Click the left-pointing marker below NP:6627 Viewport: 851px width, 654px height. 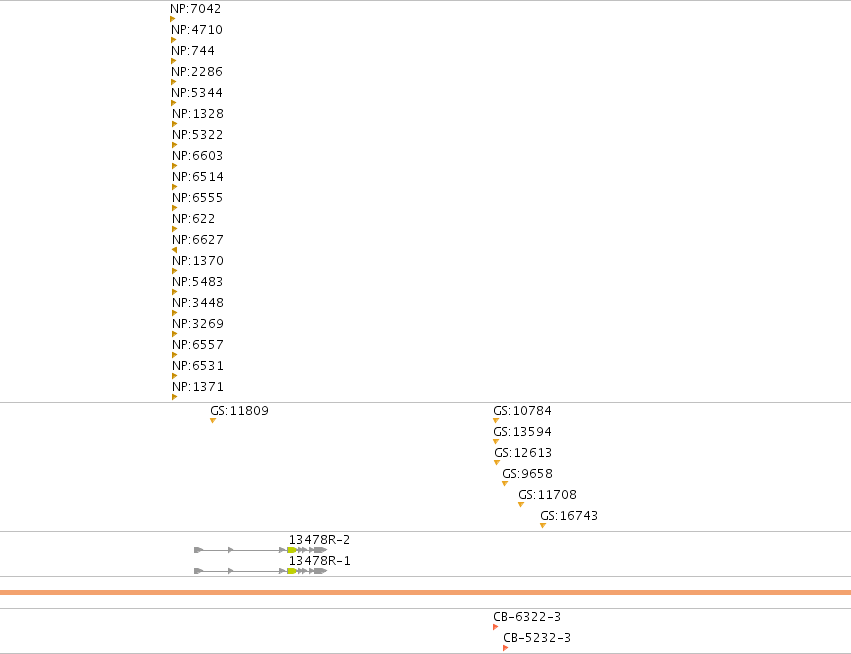coord(174,250)
